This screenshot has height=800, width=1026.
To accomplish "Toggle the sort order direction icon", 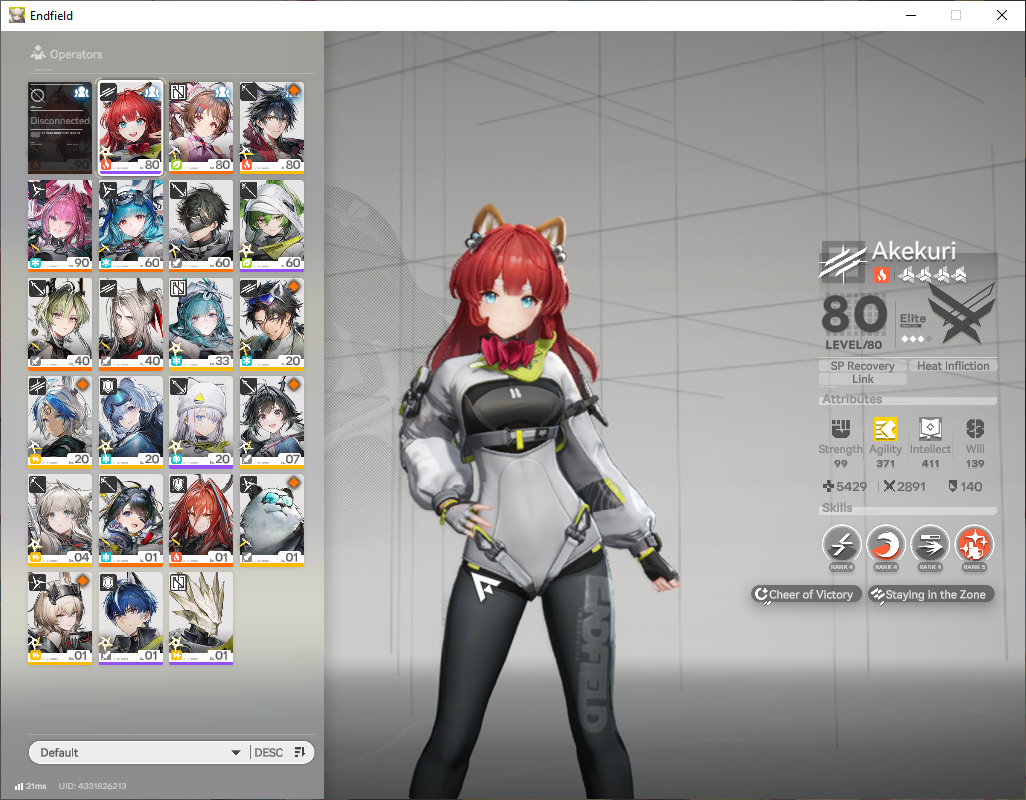I will click(300, 752).
